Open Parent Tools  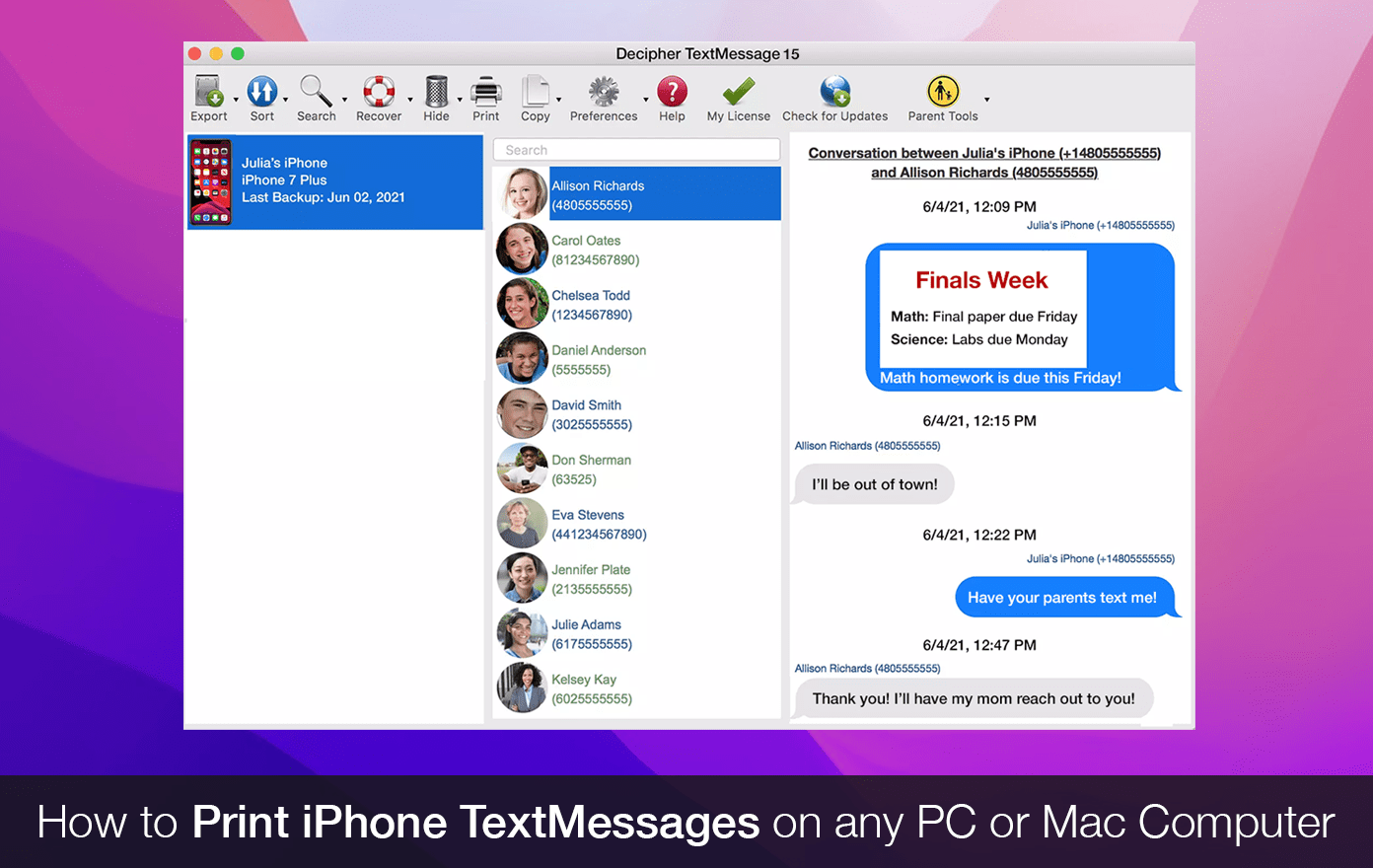(943, 96)
